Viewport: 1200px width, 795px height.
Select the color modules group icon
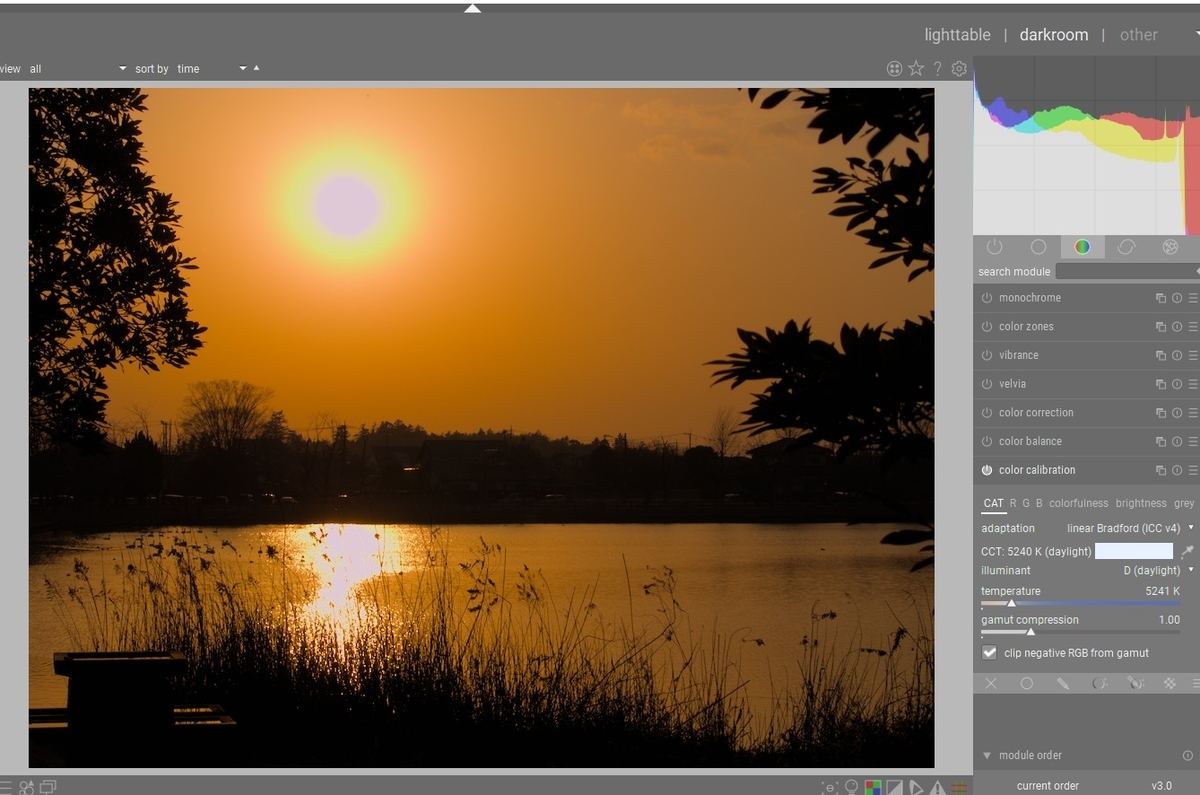coord(1082,247)
